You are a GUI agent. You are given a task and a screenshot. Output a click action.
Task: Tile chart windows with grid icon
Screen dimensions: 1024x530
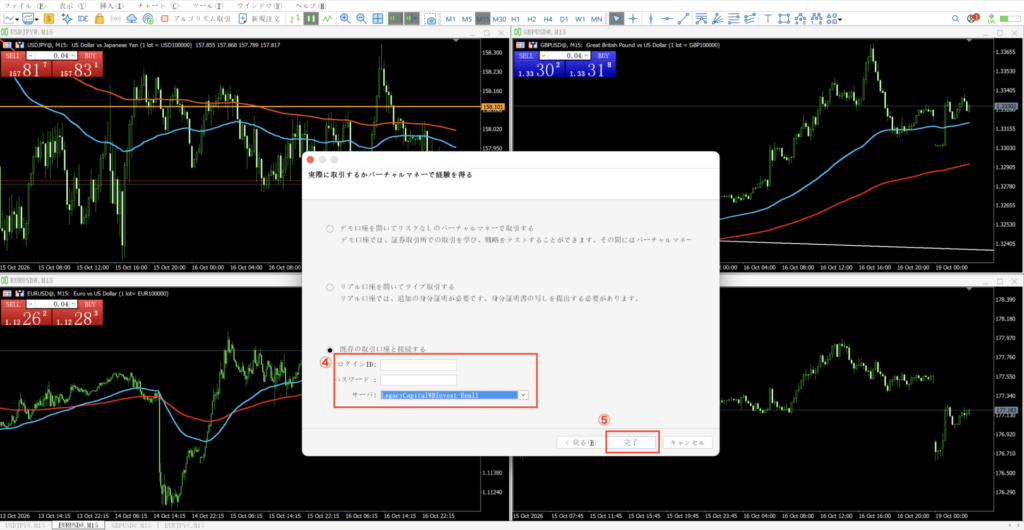click(x=377, y=19)
